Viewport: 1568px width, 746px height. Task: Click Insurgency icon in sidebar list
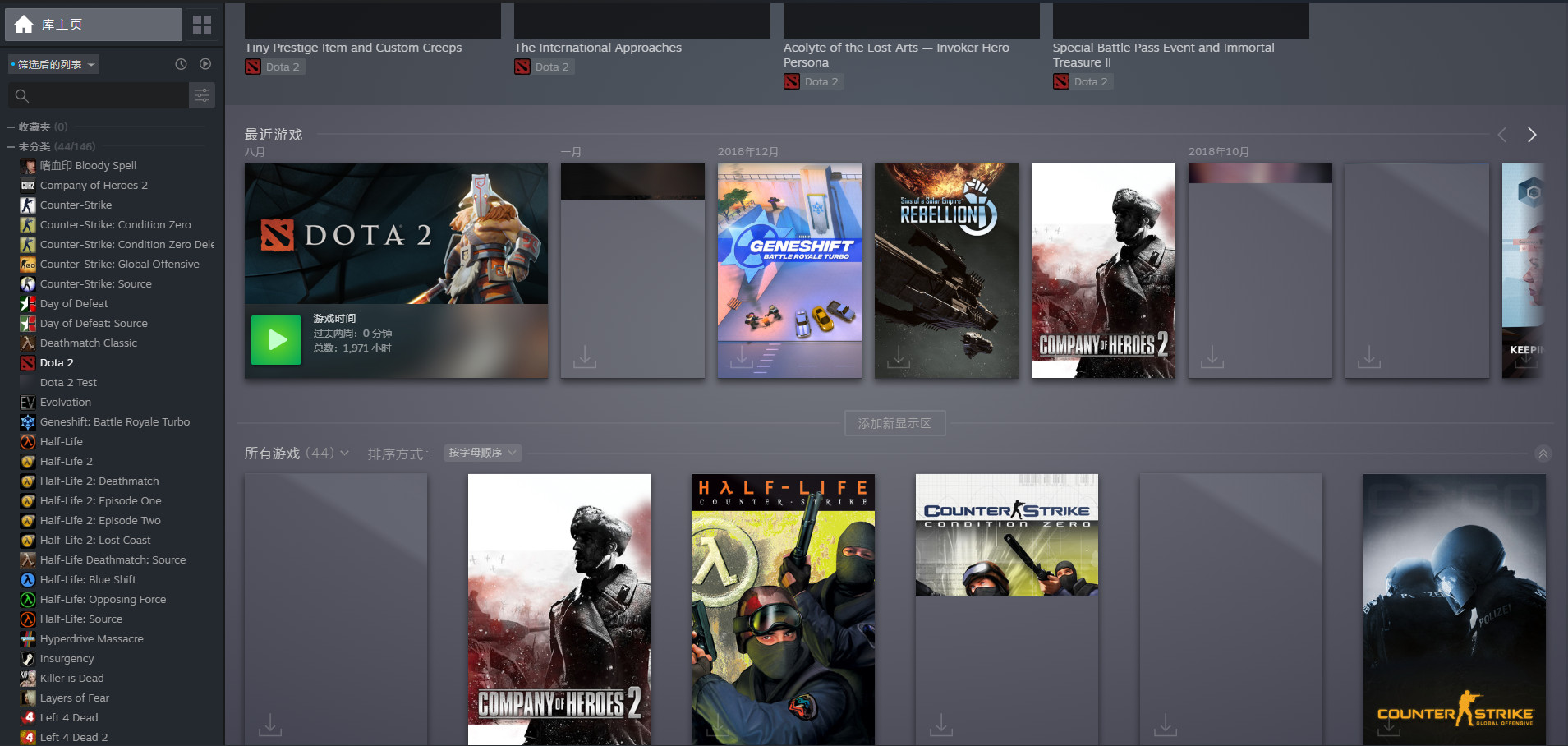pyautogui.click(x=28, y=659)
